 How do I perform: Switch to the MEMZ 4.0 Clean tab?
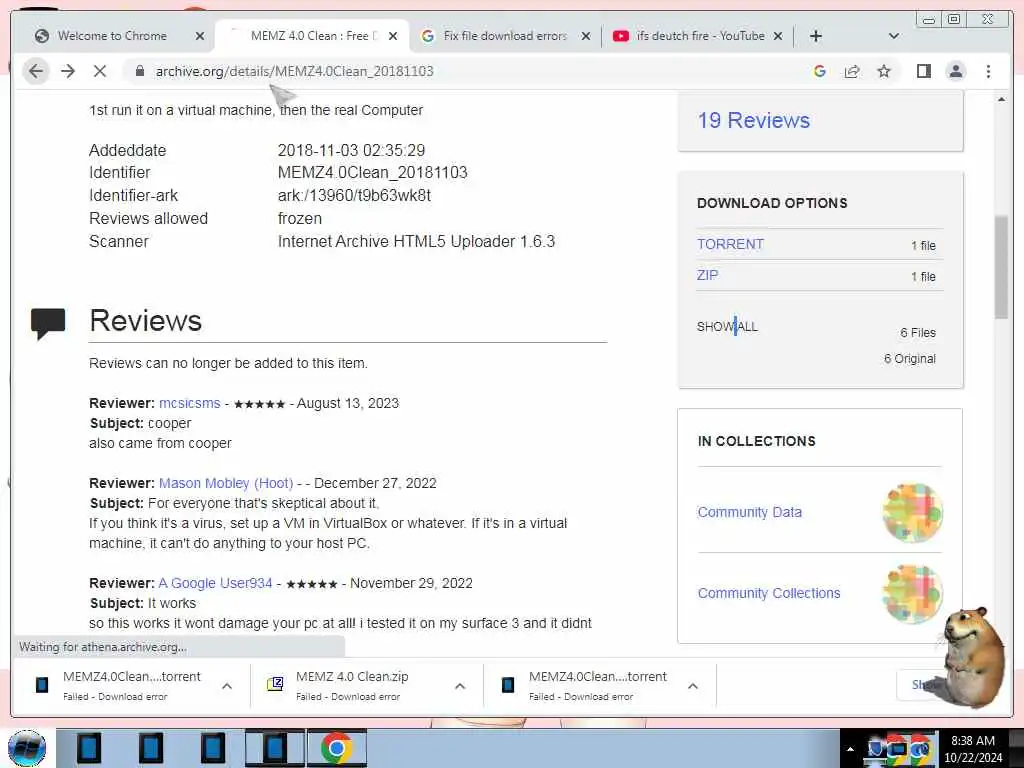(313, 36)
